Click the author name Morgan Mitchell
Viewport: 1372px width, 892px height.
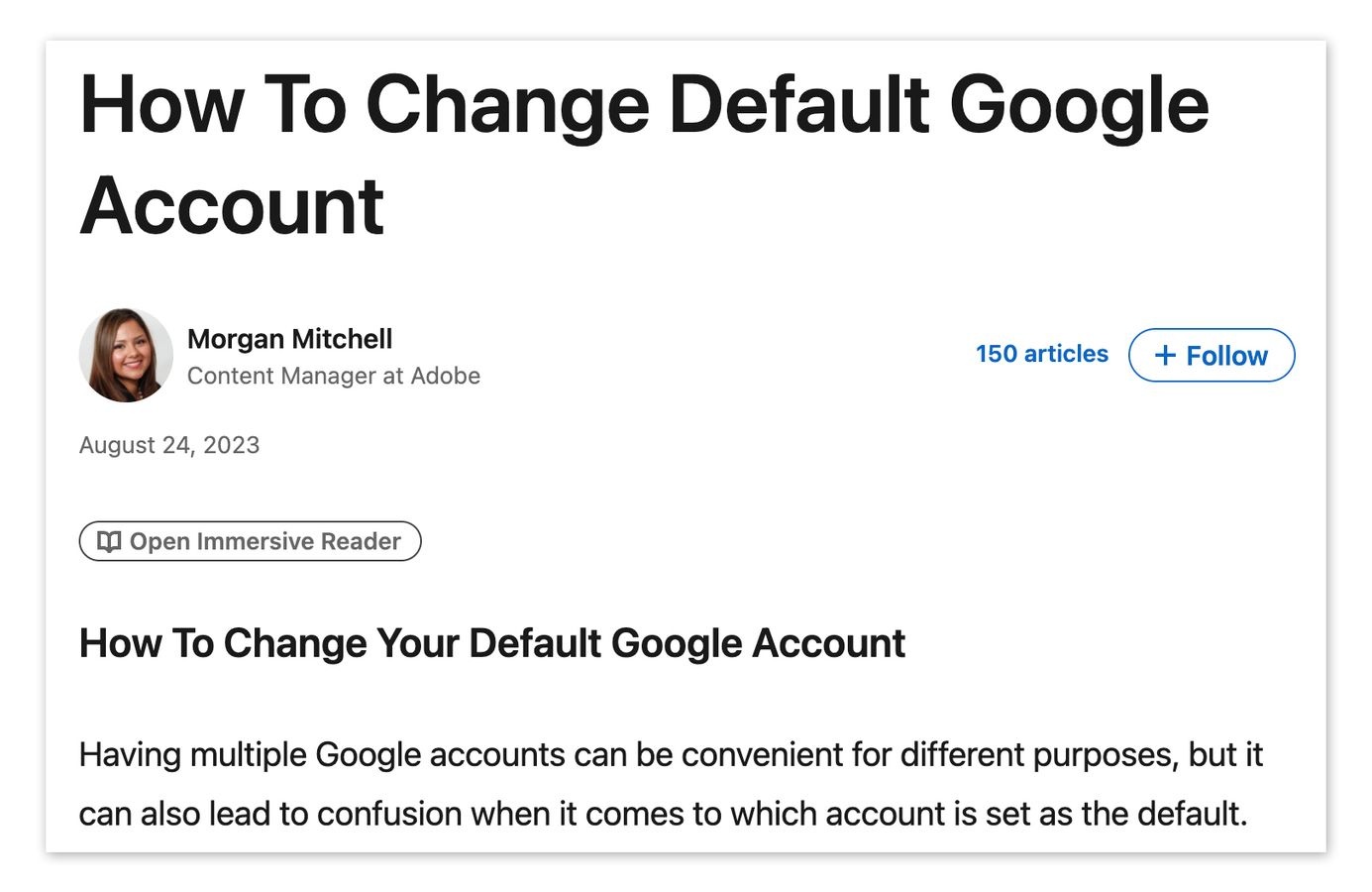(x=290, y=338)
